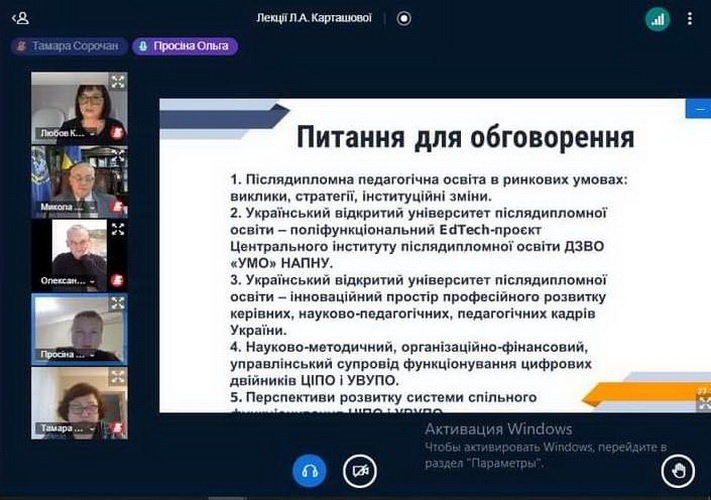Viewport: 711px width, 500px height.
Task: Make Тамара webcam fullscreen
Action: 118,376
